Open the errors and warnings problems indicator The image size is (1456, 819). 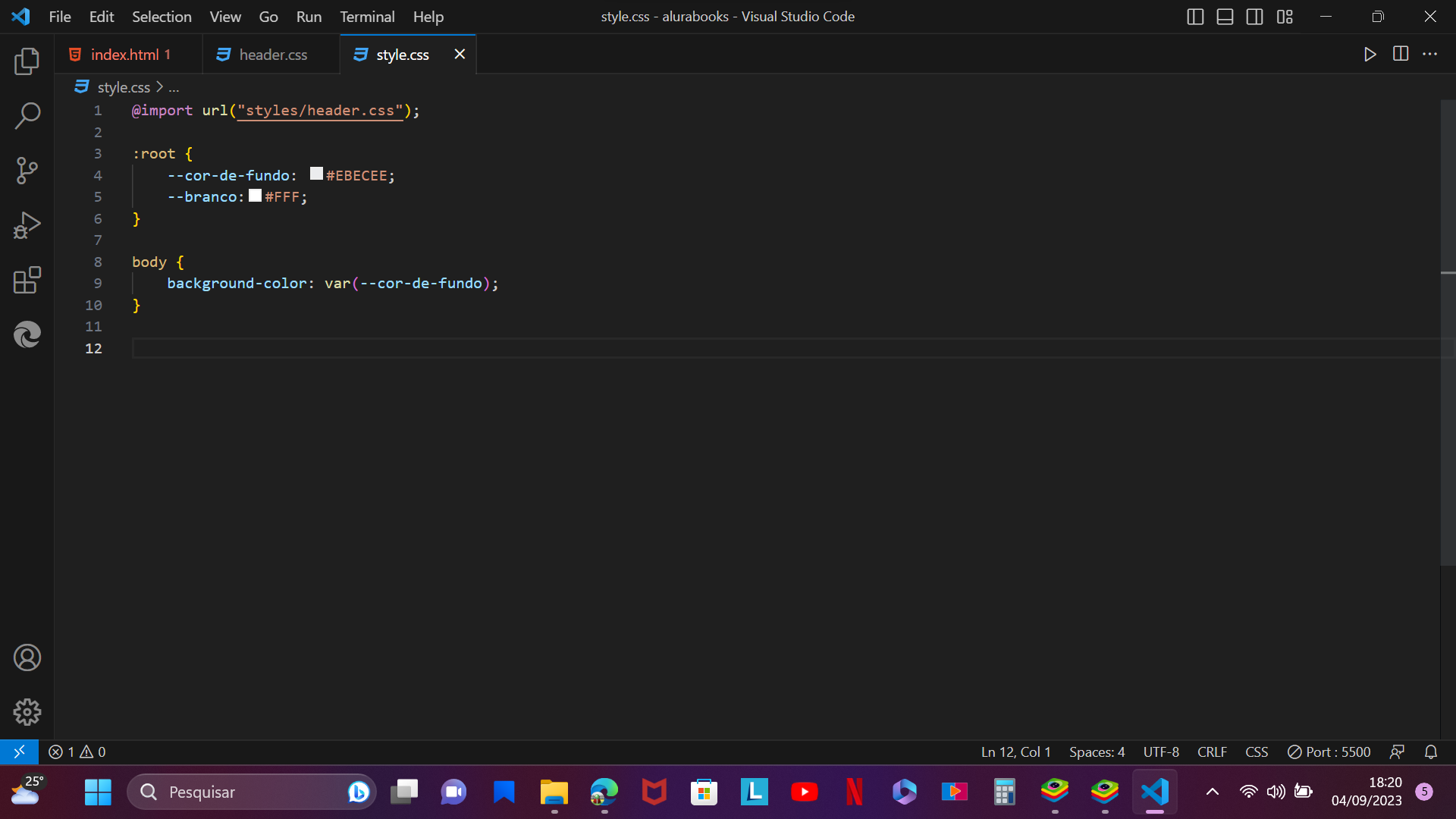[x=77, y=752]
